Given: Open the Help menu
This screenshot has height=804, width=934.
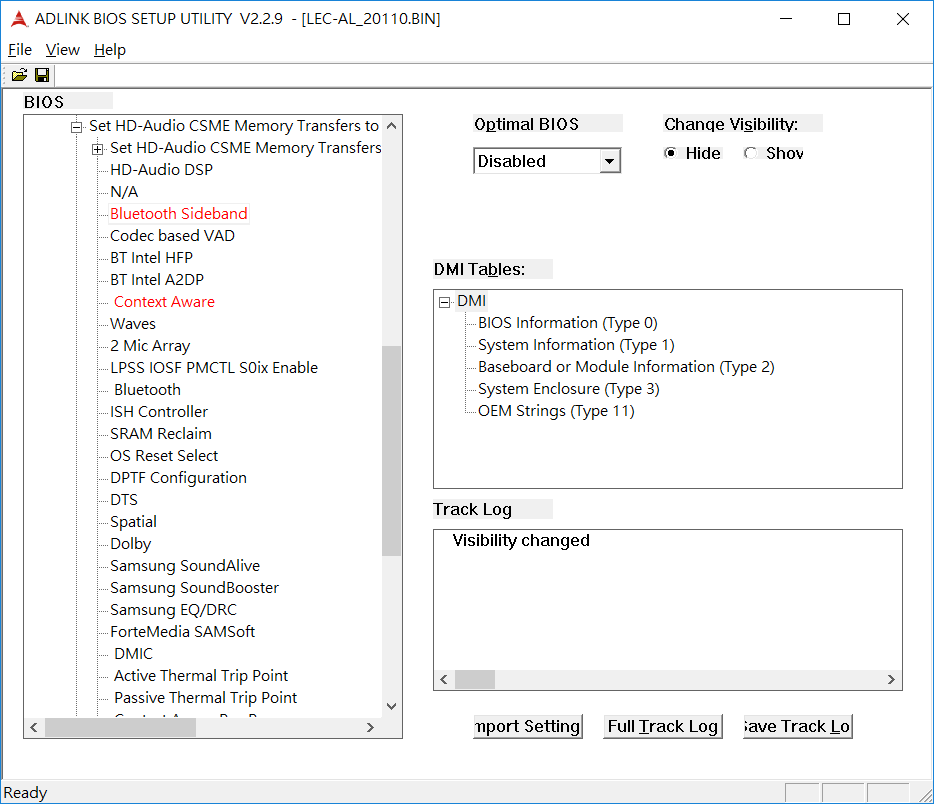Looking at the screenshot, I should click(110, 50).
